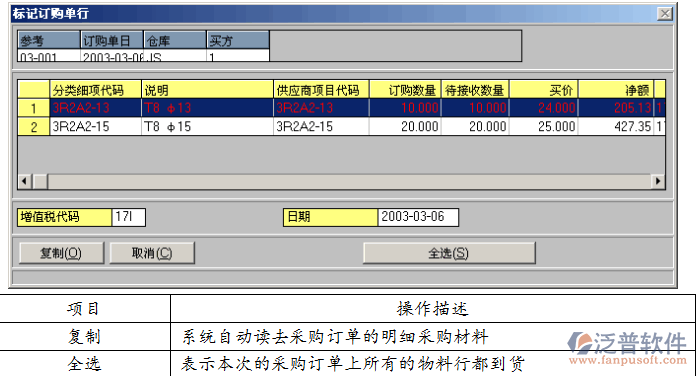
Task: Click the 供应商项目代码 column header
Action: click(x=321, y=90)
